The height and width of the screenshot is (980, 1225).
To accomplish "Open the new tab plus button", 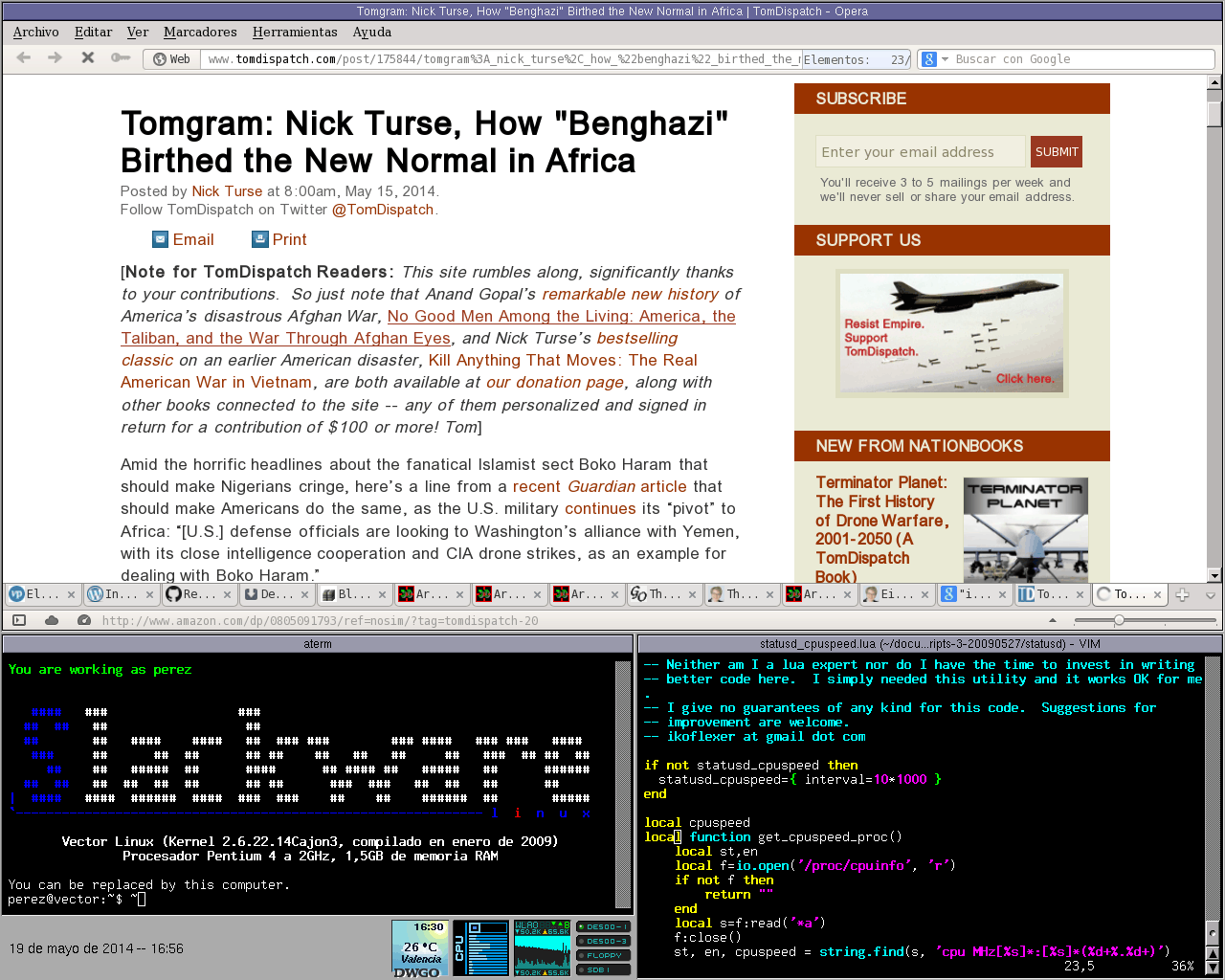I will [x=1182, y=594].
